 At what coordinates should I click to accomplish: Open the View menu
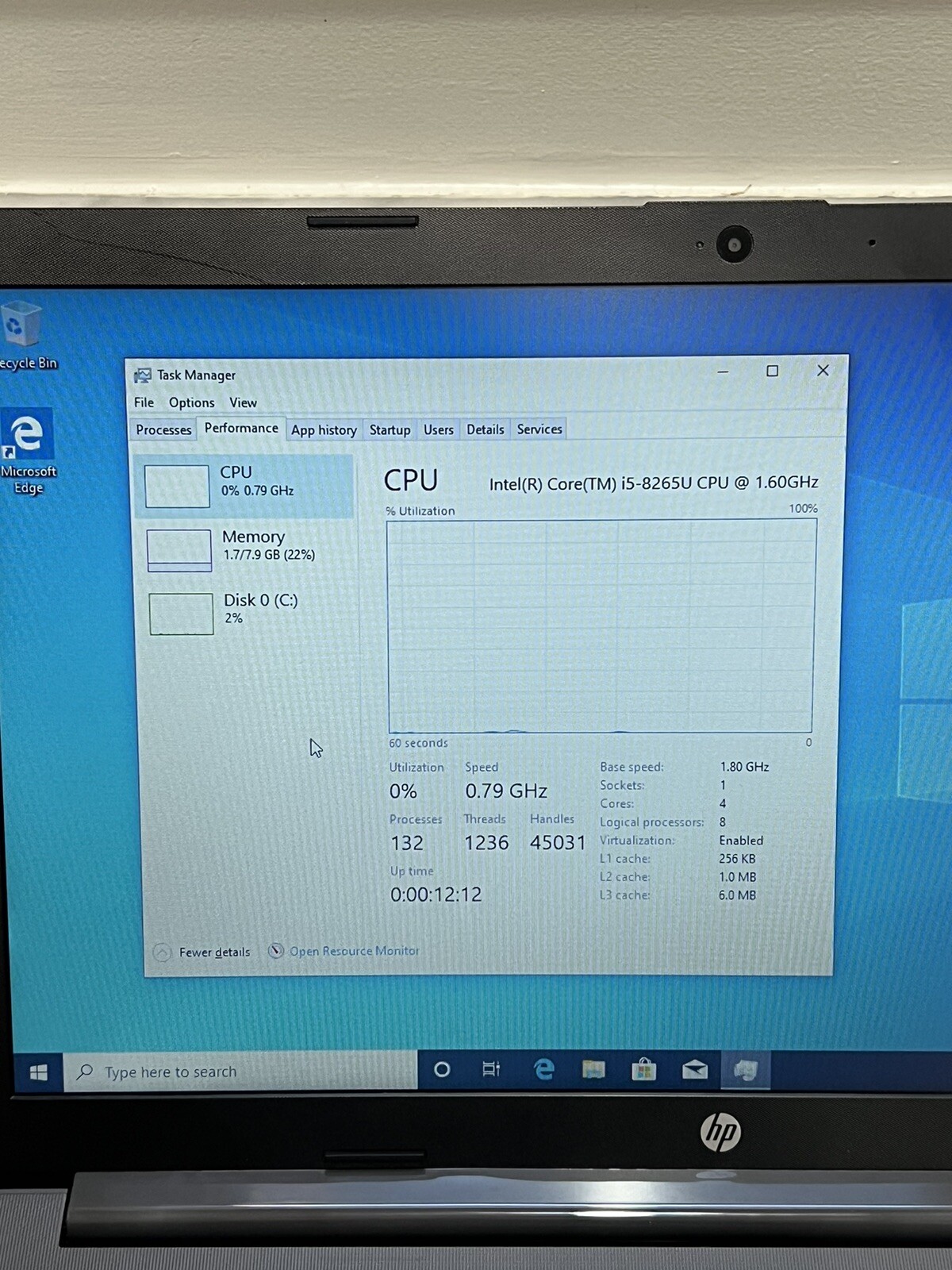(243, 402)
